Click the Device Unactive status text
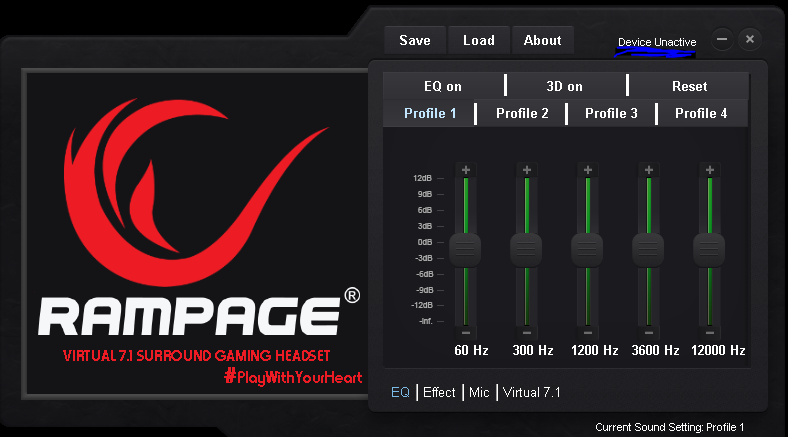 tap(657, 42)
